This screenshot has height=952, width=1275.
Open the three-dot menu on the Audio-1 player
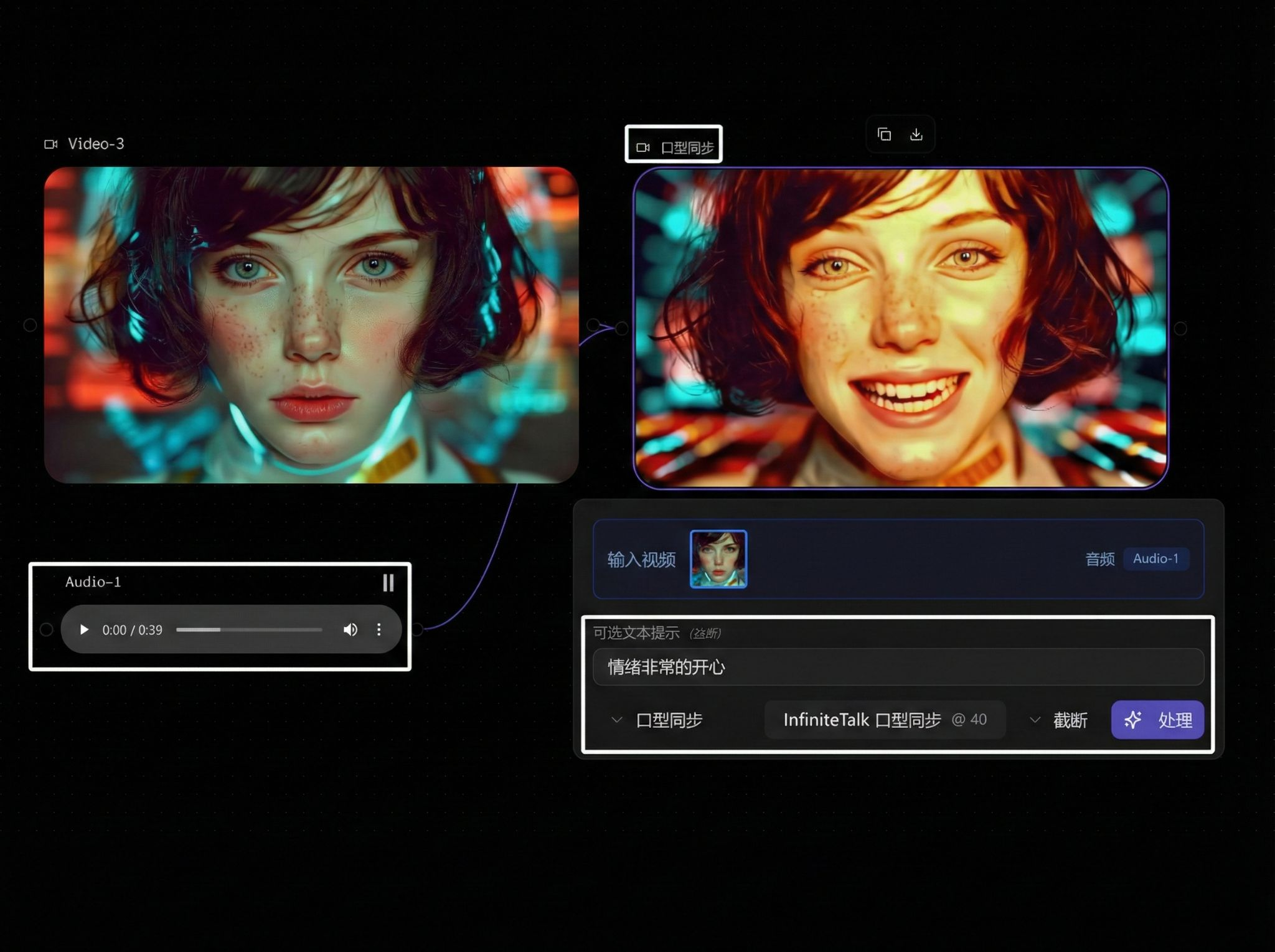(379, 630)
